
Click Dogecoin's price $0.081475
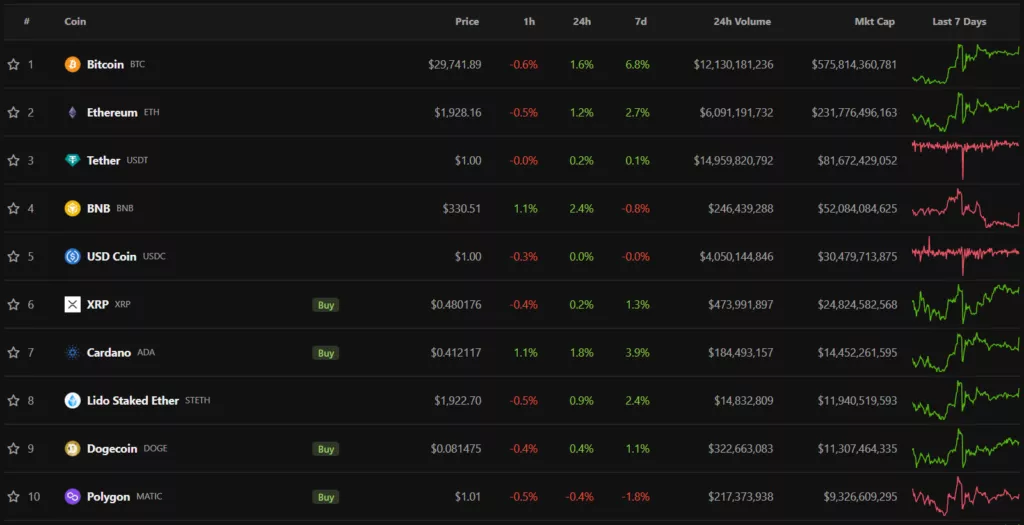tap(456, 449)
